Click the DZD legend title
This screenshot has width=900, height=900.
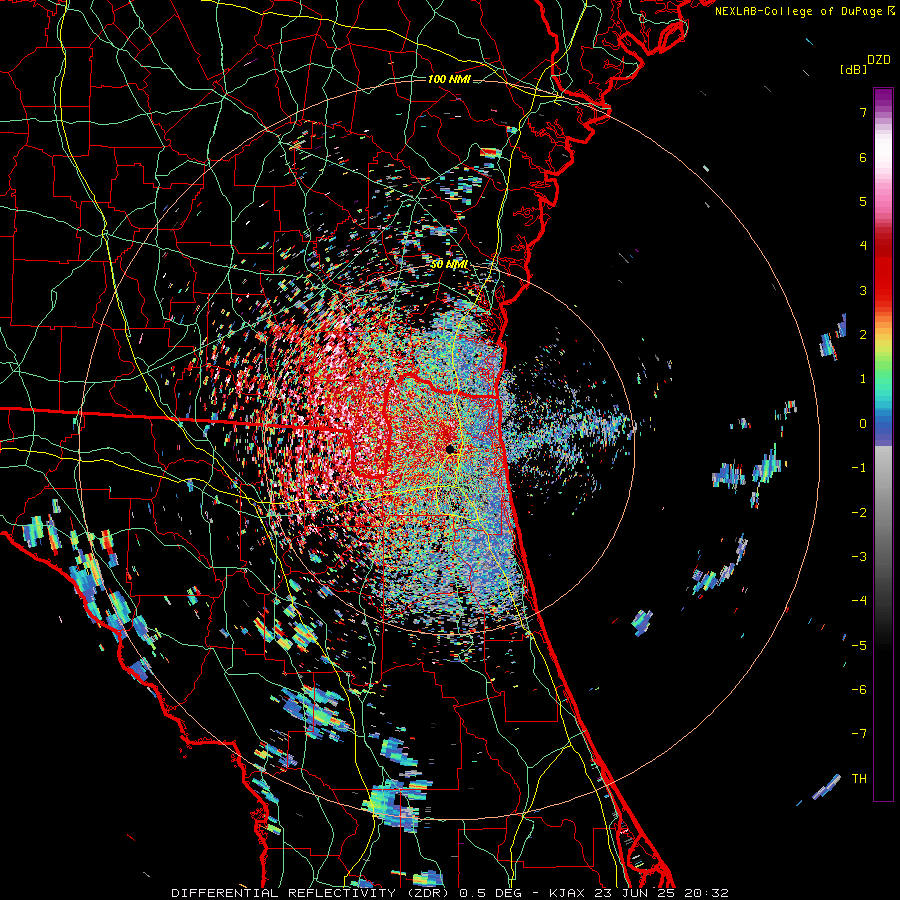coord(879,60)
